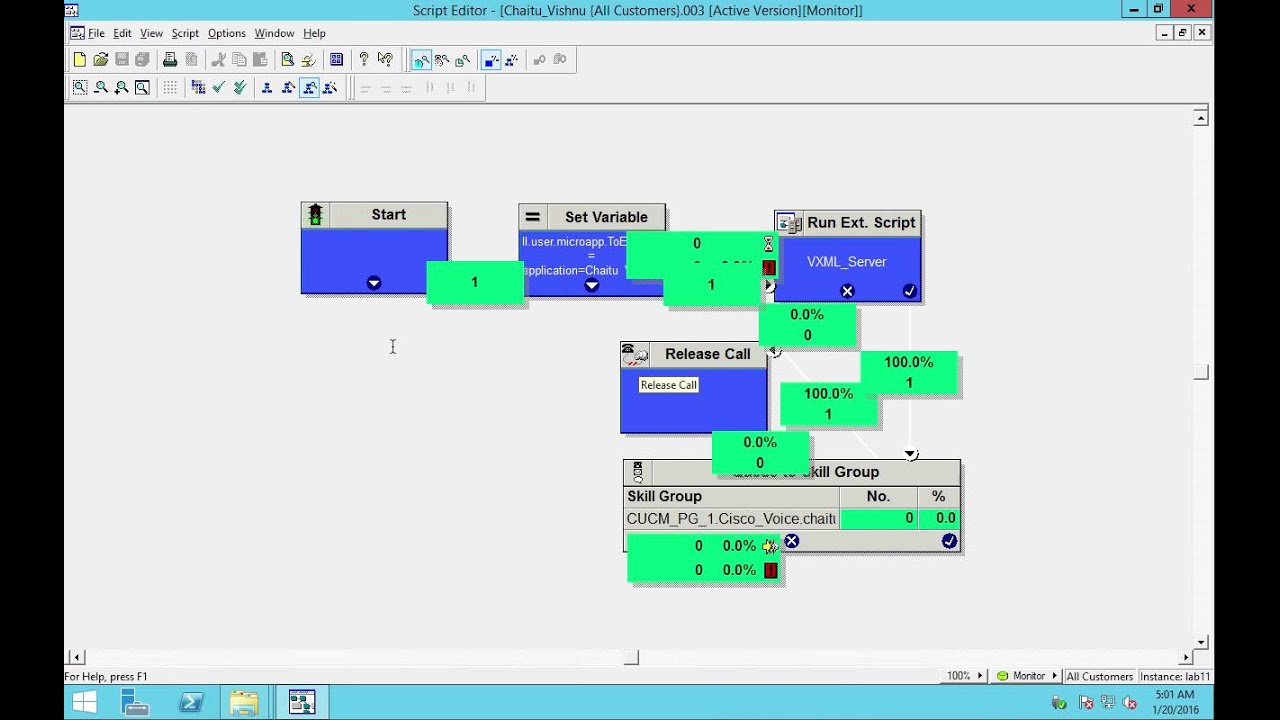Open the Options menu
1280x720 pixels.
[227, 33]
